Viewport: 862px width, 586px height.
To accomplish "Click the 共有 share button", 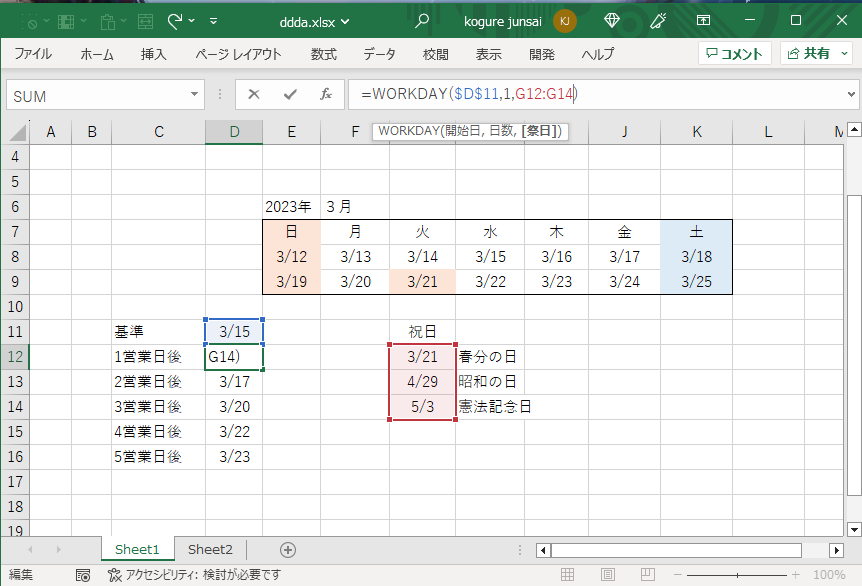I will (x=812, y=54).
